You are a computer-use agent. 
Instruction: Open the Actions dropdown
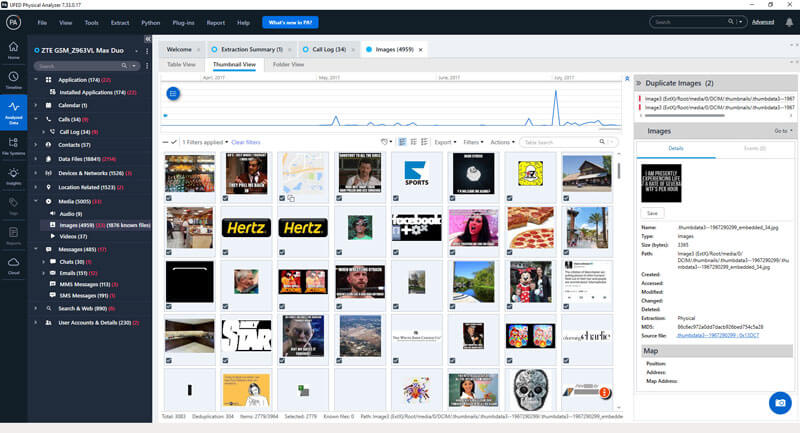(x=503, y=142)
